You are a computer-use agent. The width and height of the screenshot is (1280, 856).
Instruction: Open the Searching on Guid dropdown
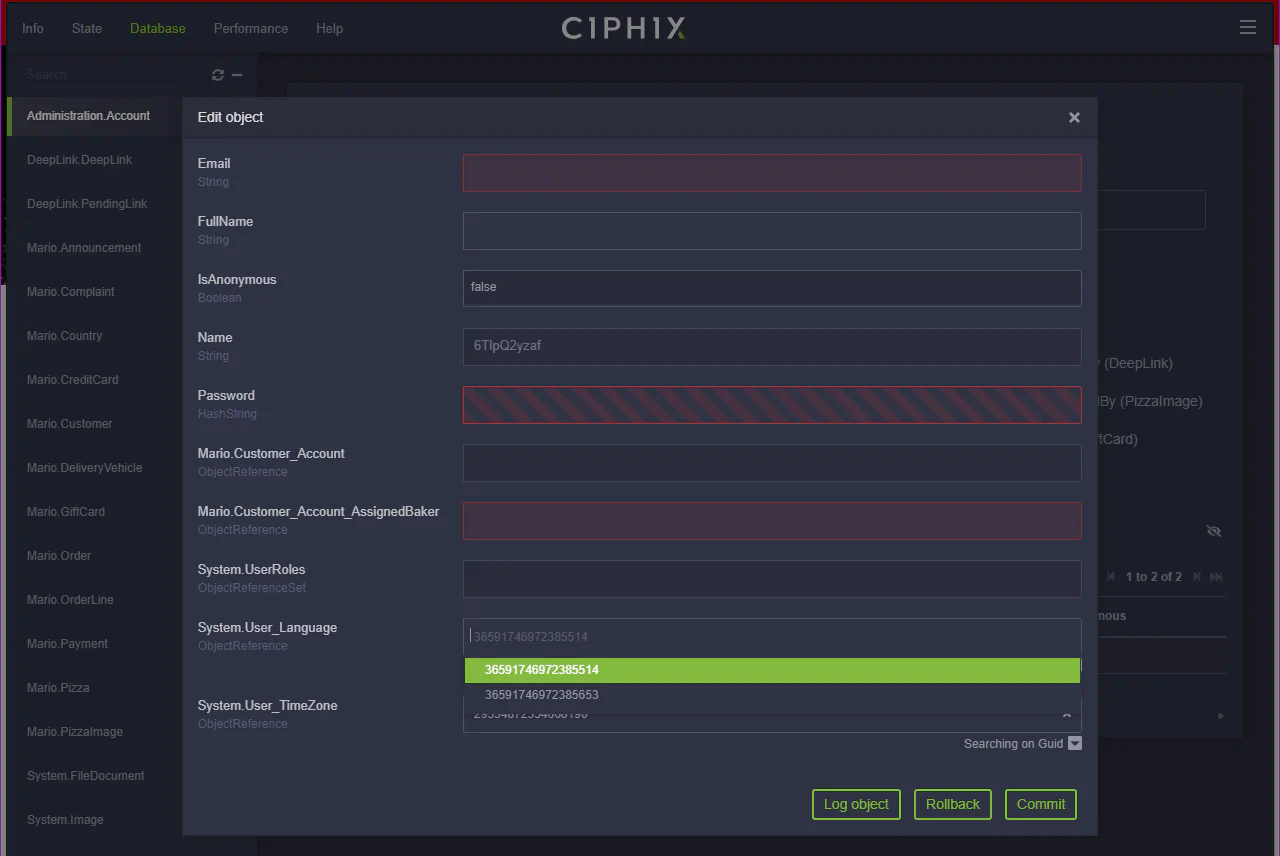[1074, 743]
